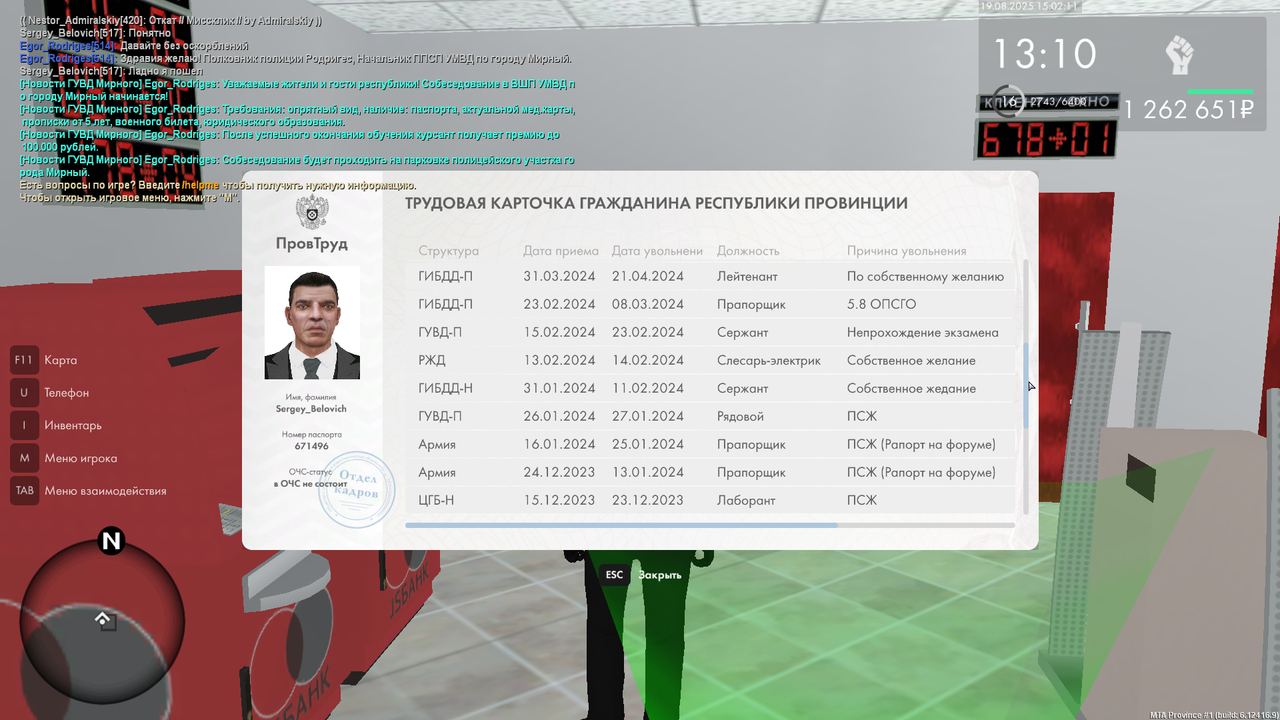Click the raised fist icon in HUD
The width and height of the screenshot is (1280, 720).
coord(1180,54)
